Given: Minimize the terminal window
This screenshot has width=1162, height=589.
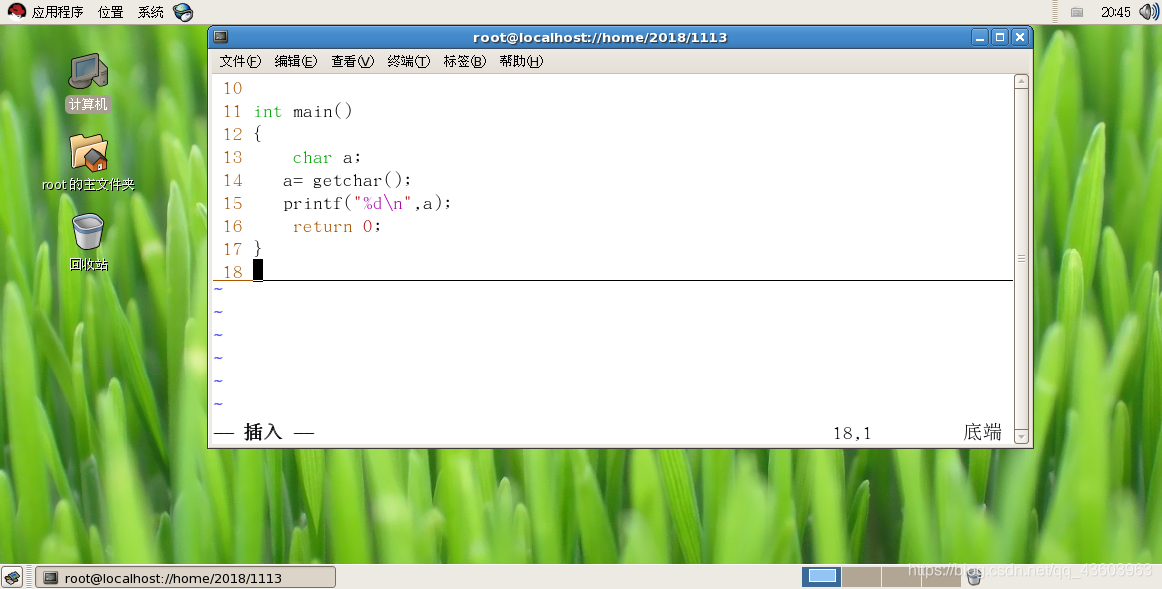Looking at the screenshot, I should [x=980, y=37].
